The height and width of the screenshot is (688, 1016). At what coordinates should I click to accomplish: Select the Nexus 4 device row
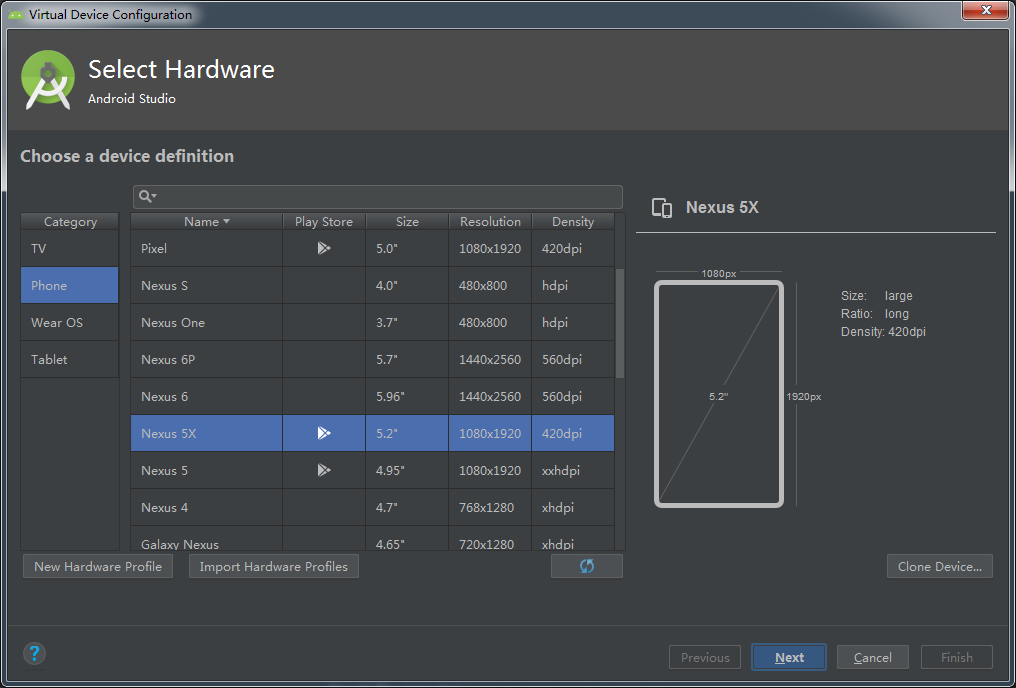(x=373, y=507)
